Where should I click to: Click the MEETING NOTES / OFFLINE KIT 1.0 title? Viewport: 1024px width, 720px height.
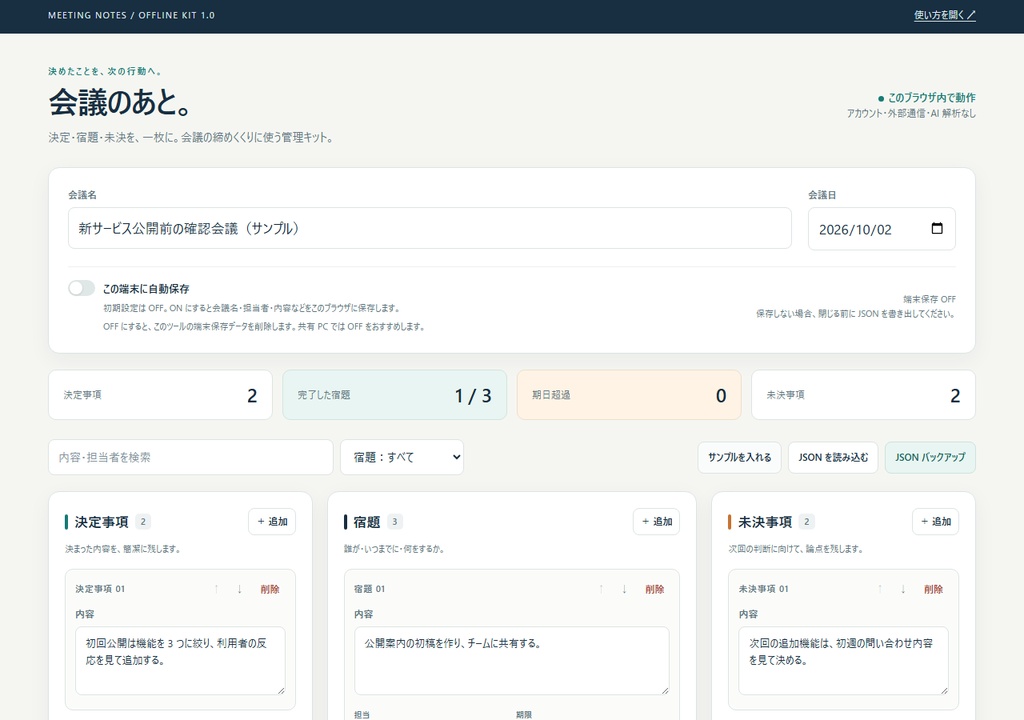pyautogui.click(x=131, y=15)
